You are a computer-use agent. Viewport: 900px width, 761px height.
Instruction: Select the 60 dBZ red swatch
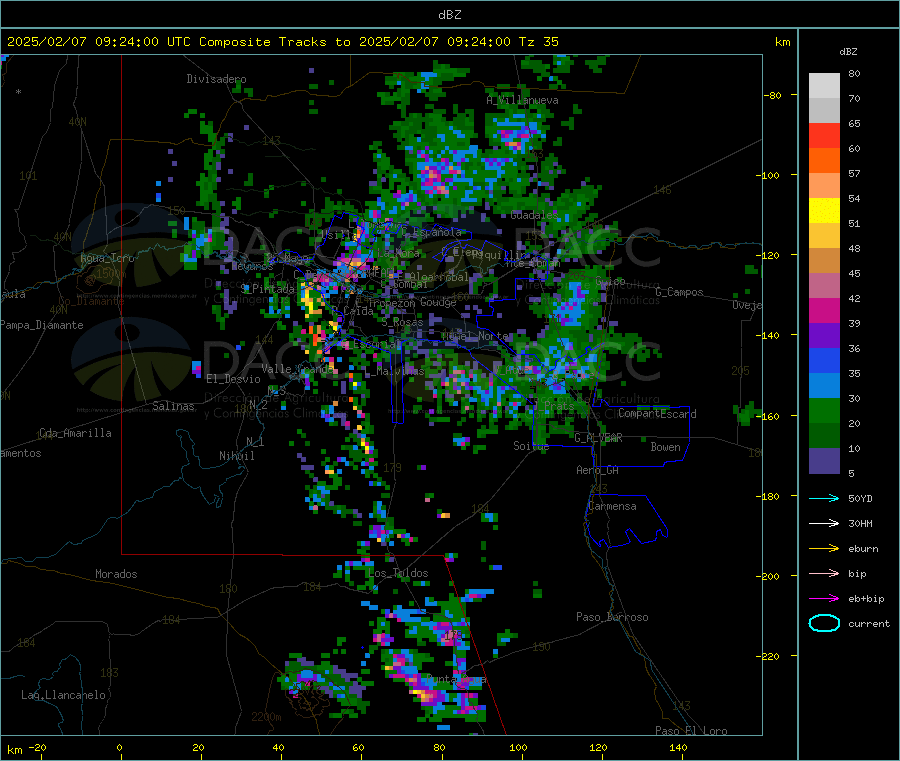(824, 135)
